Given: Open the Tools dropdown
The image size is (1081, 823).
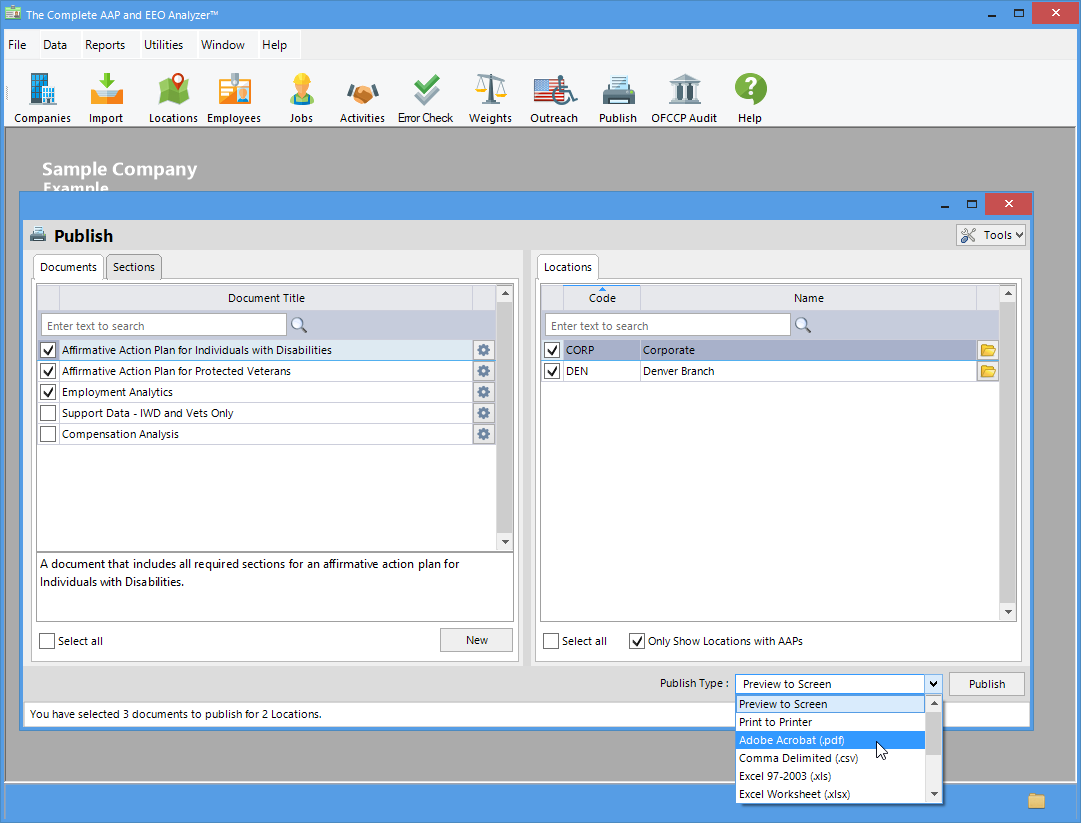Looking at the screenshot, I should pyautogui.click(x=991, y=235).
